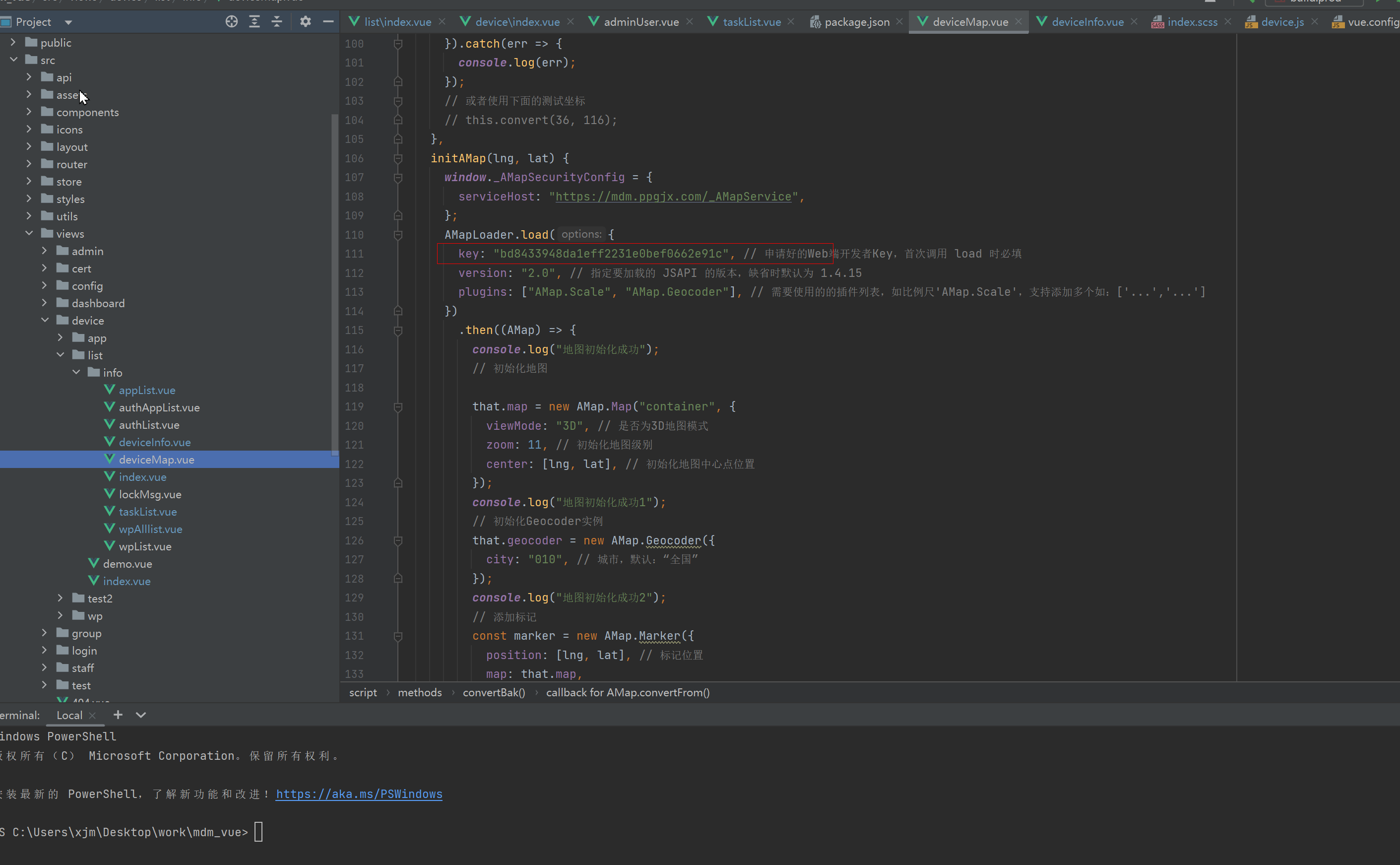Add a new terminal session with plus icon

(118, 715)
